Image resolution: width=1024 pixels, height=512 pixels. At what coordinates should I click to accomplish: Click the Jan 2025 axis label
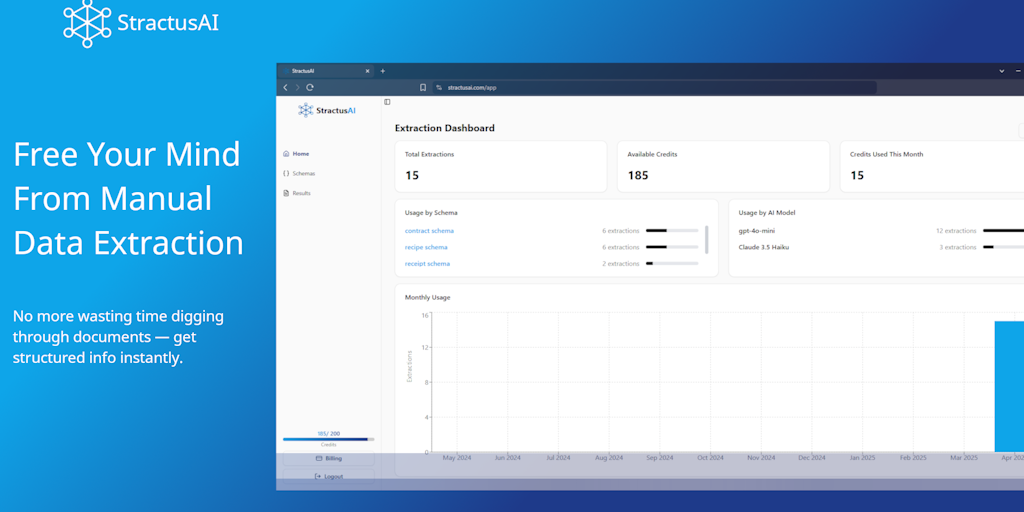tap(863, 458)
